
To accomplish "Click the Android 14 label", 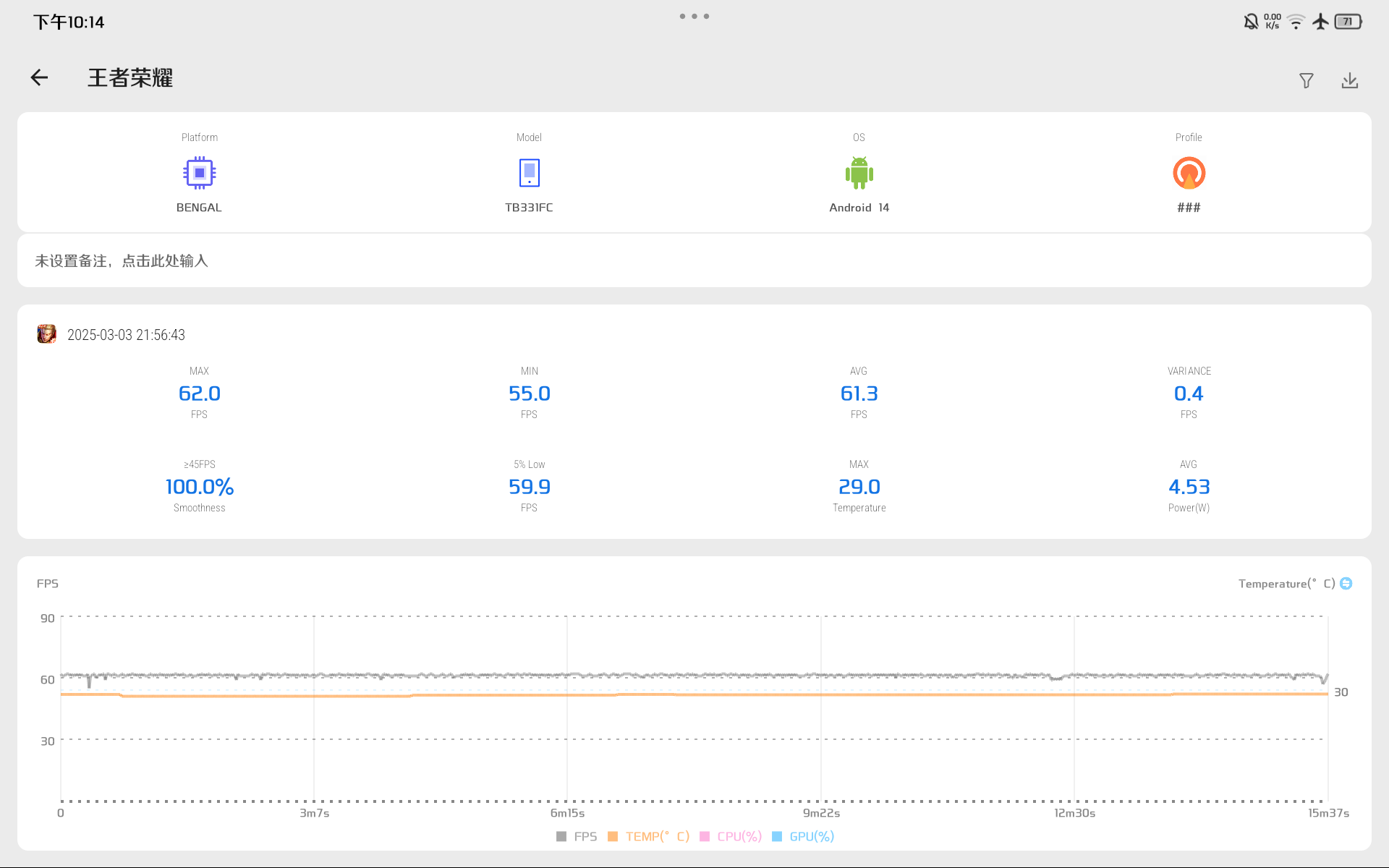I will point(859,208).
